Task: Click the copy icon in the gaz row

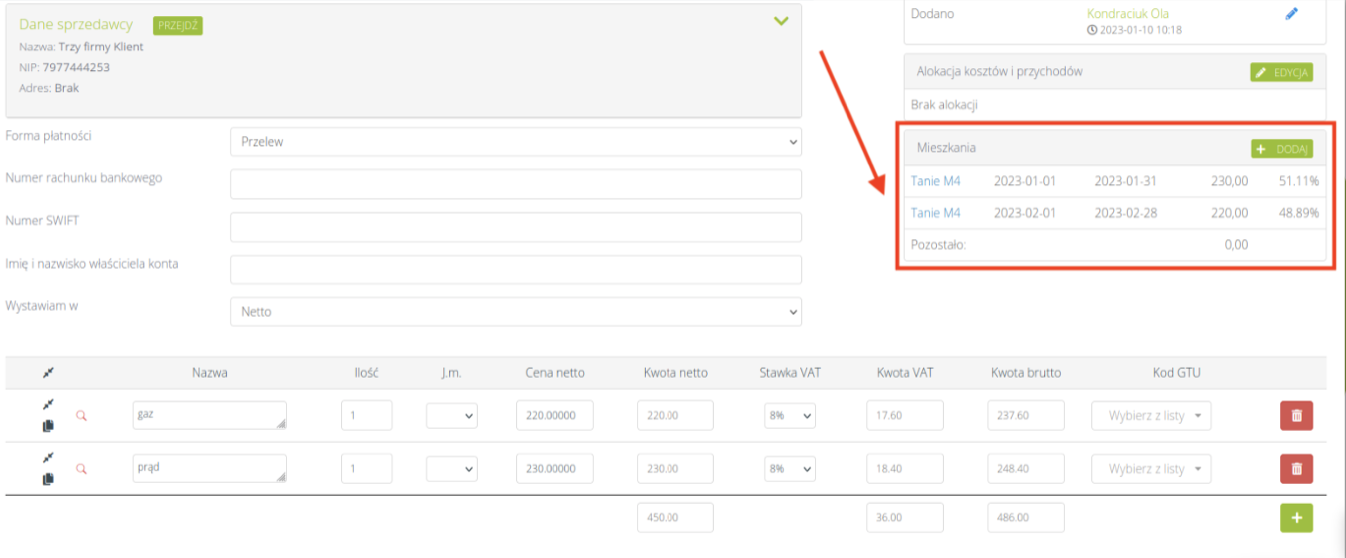Action: [48, 426]
